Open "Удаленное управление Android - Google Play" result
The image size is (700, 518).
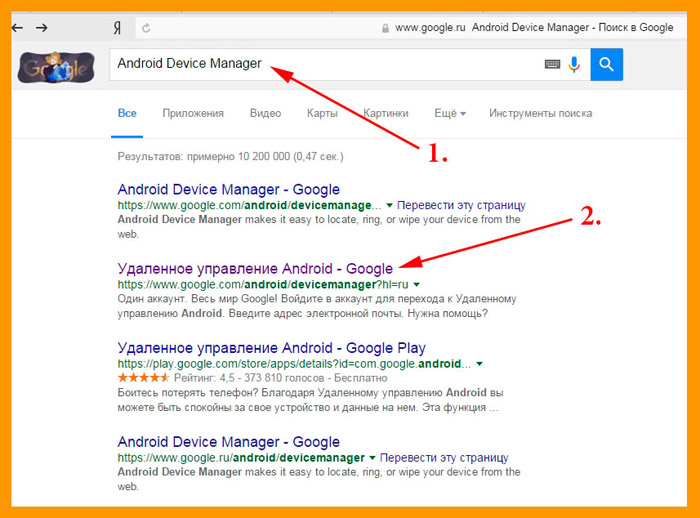coord(271,348)
